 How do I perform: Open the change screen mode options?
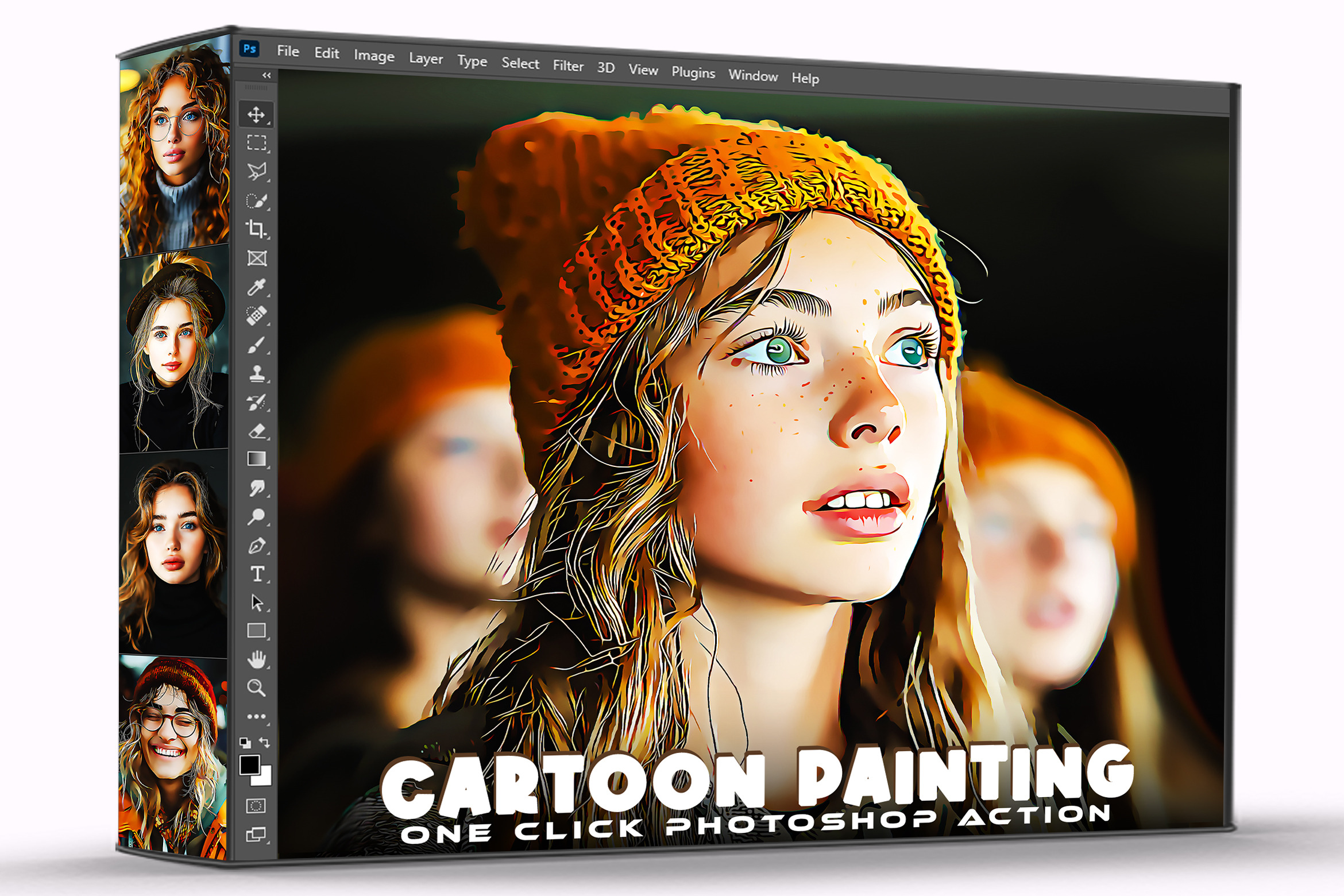[256, 834]
